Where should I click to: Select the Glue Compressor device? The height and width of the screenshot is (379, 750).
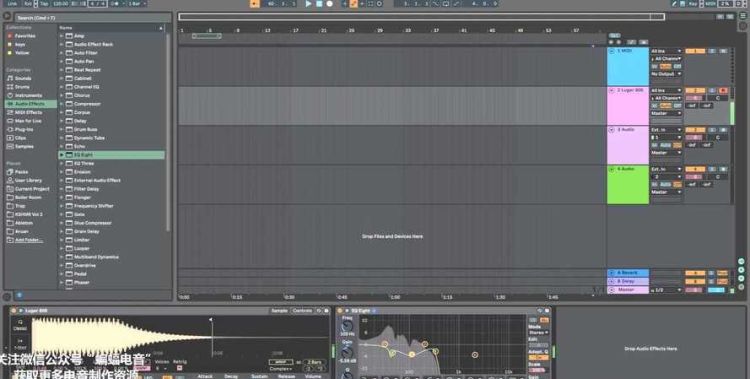coord(93,223)
